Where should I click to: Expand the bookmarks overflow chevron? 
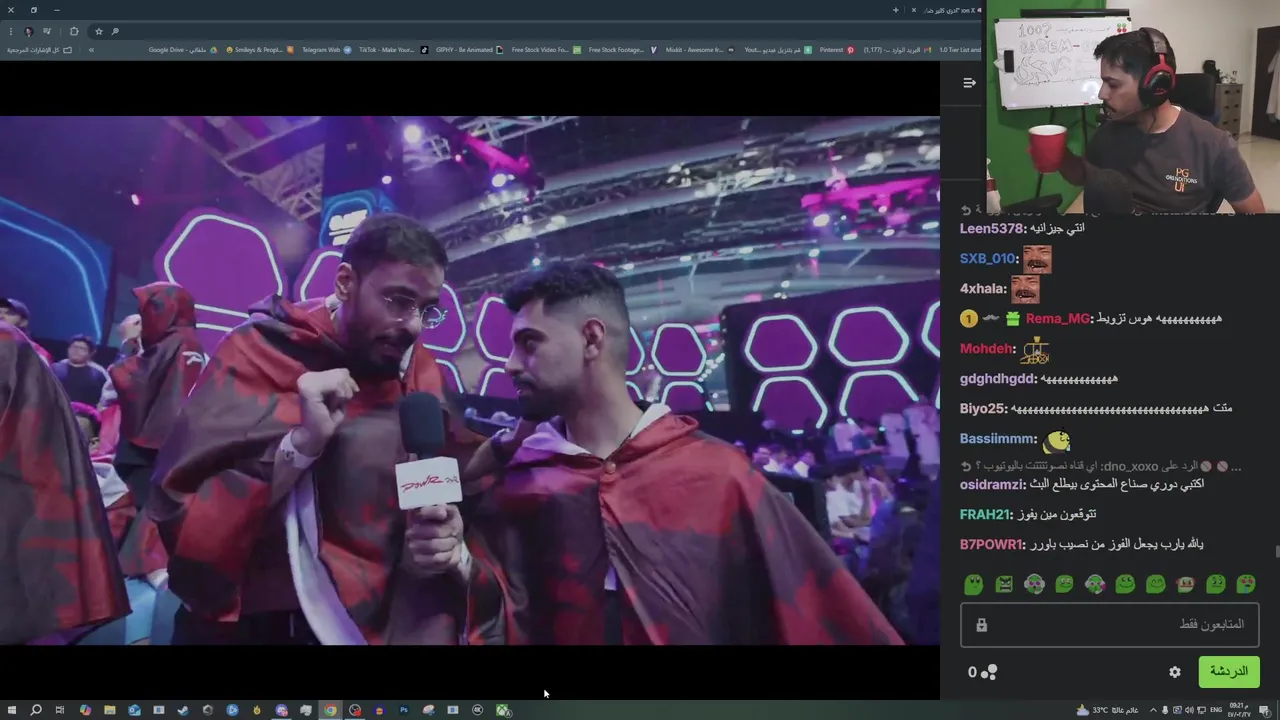[91, 50]
